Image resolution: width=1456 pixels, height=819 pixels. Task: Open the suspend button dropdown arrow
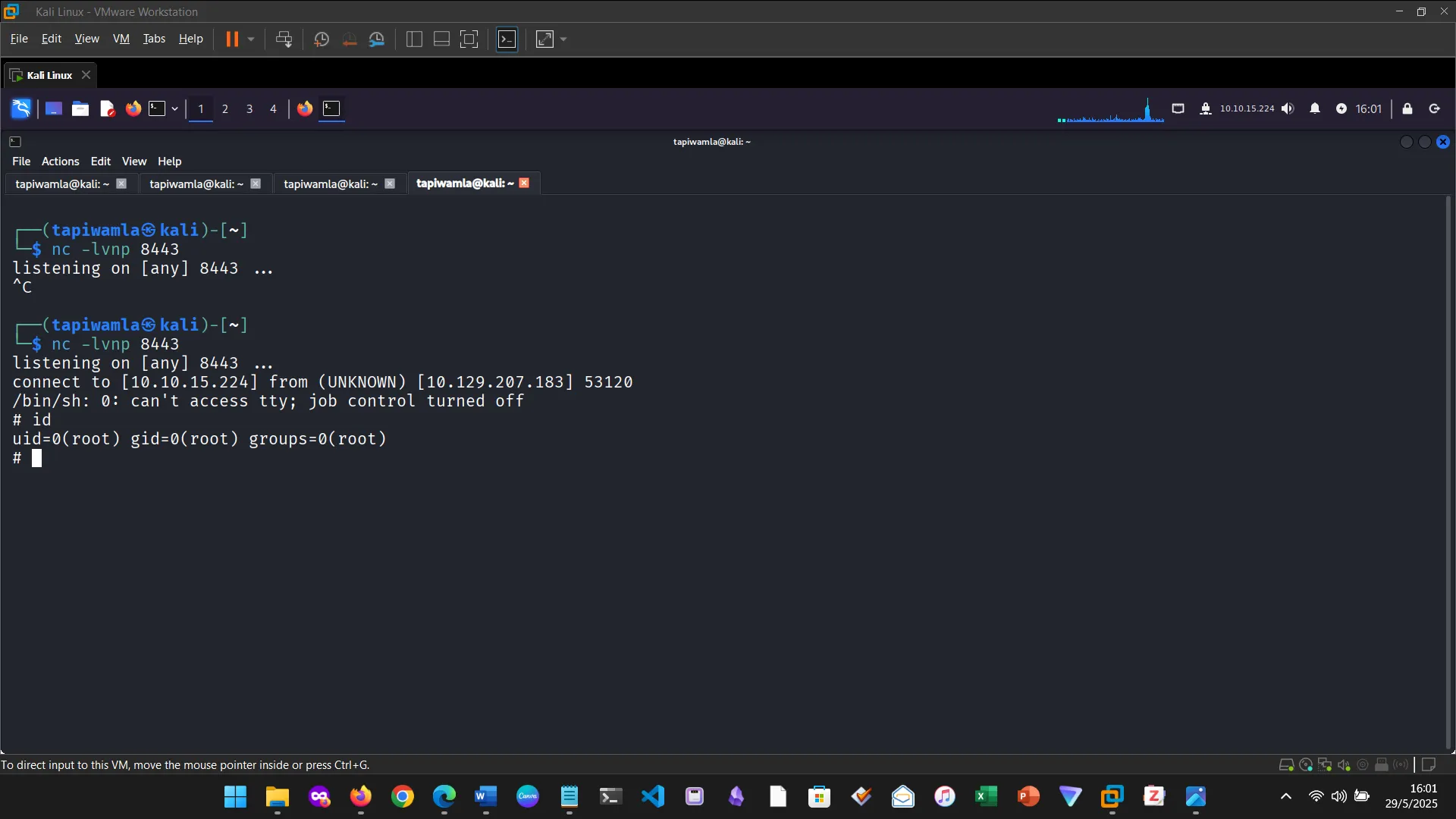pyautogui.click(x=250, y=39)
